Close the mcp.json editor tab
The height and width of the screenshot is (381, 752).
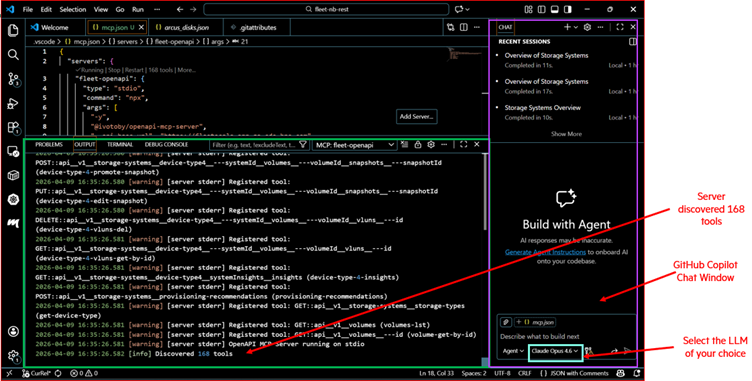(x=141, y=27)
